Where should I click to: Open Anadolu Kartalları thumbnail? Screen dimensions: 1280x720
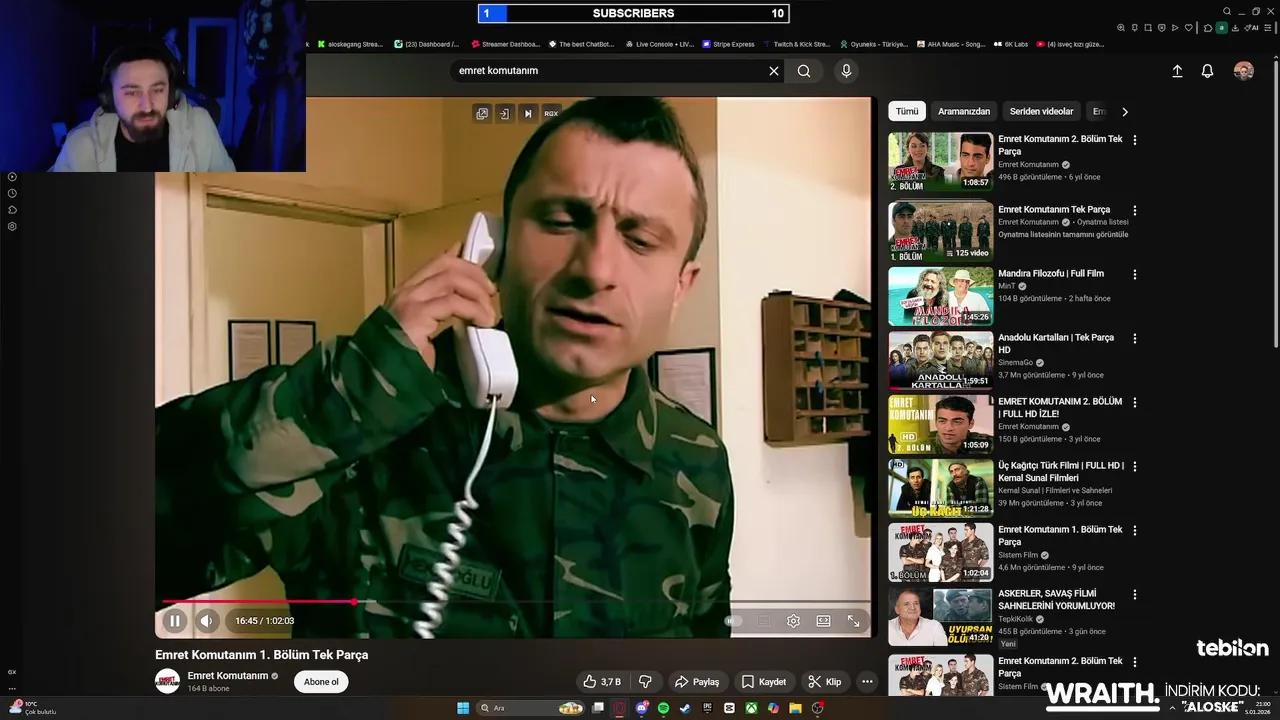pos(941,360)
